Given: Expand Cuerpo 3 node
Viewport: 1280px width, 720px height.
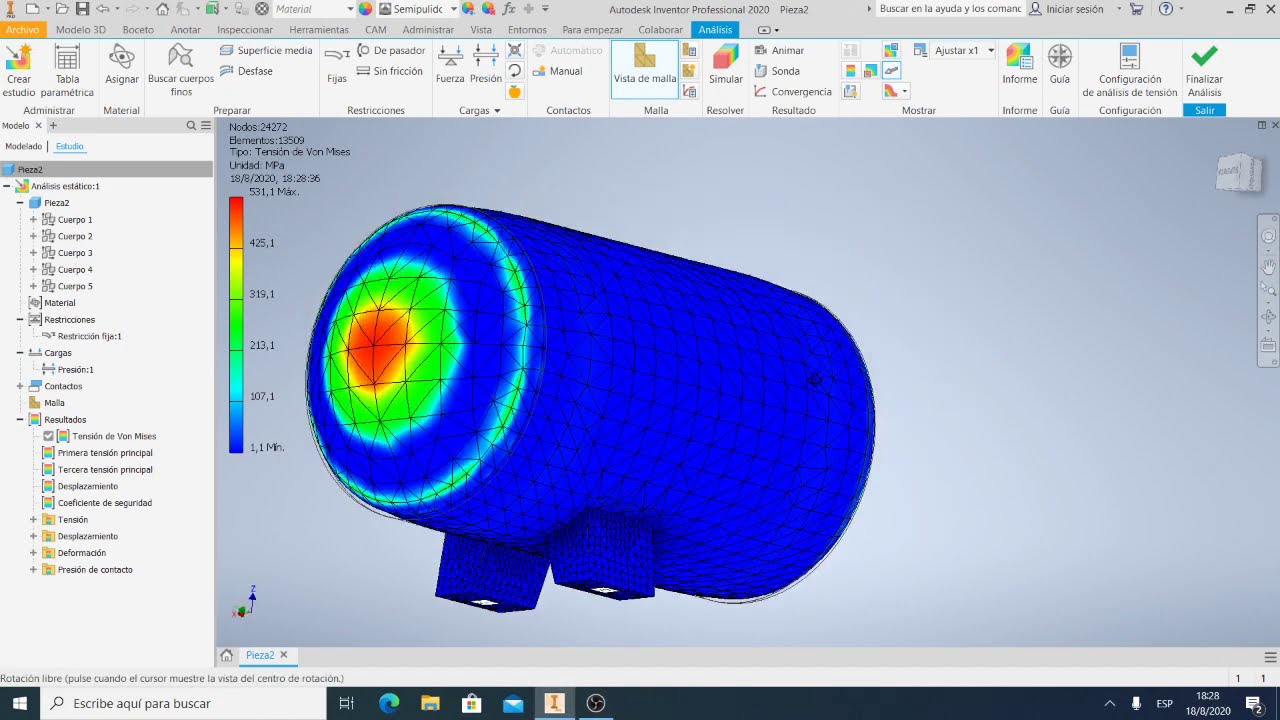Looking at the screenshot, I should tap(33, 253).
